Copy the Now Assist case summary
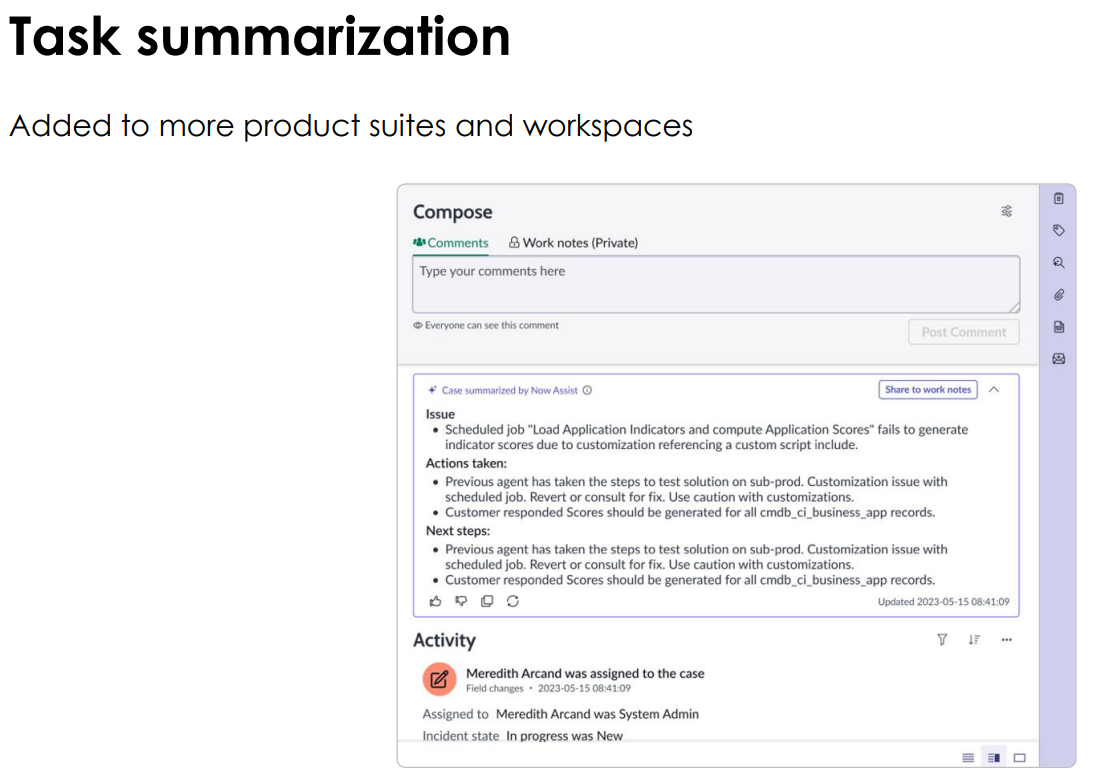Screen dimensions: 1098x781 tap(487, 601)
